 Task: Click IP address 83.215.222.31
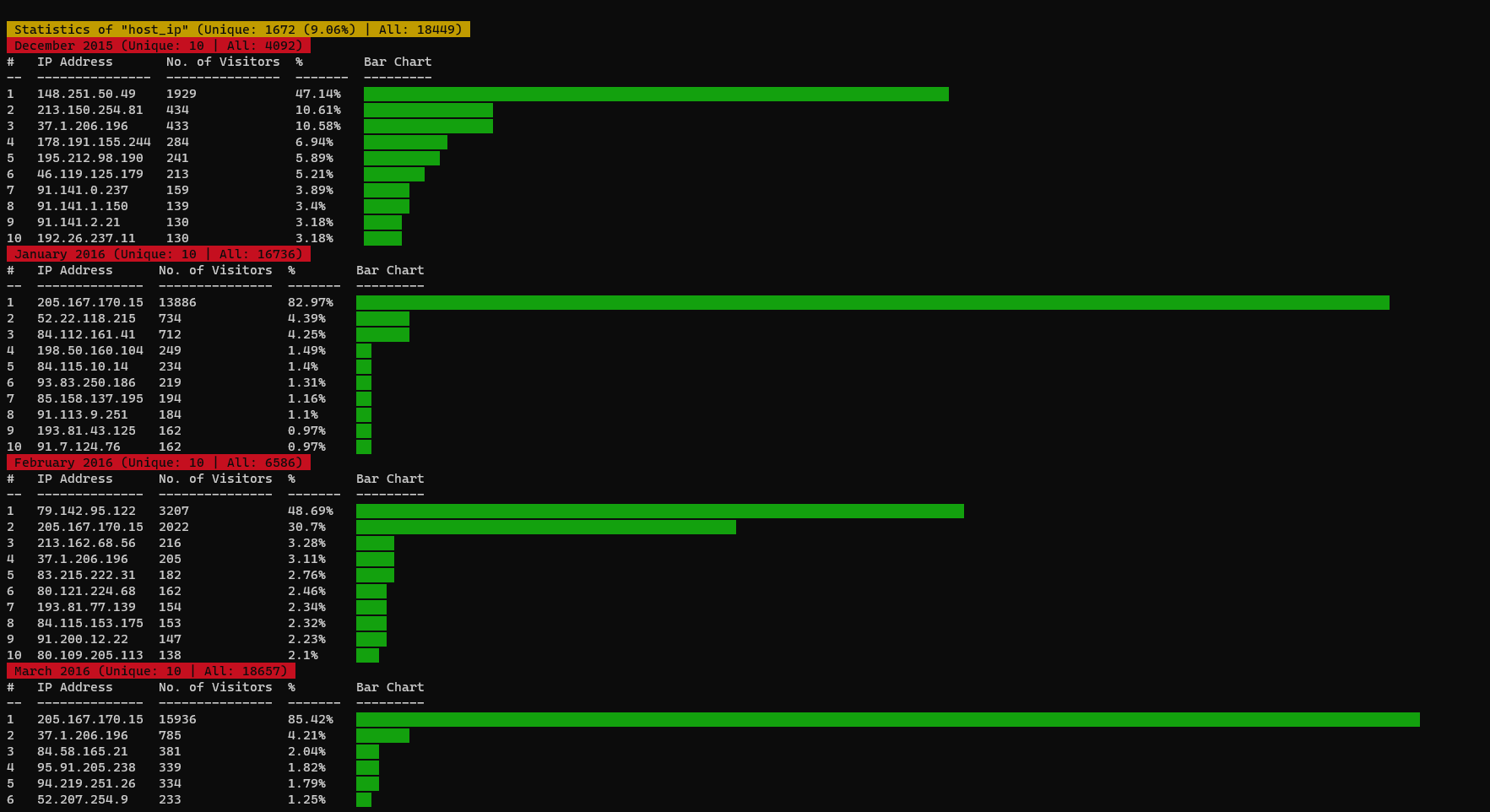[86, 575]
